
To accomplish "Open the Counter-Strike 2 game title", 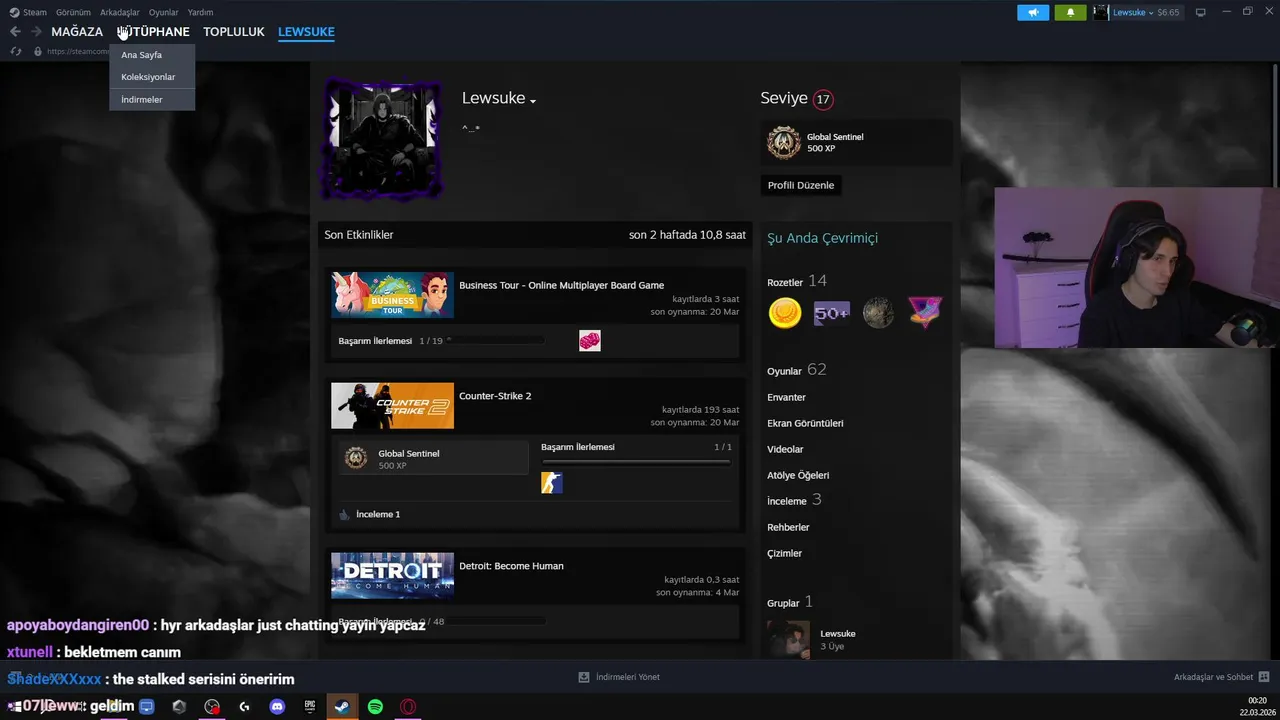I will pyautogui.click(x=495, y=396).
